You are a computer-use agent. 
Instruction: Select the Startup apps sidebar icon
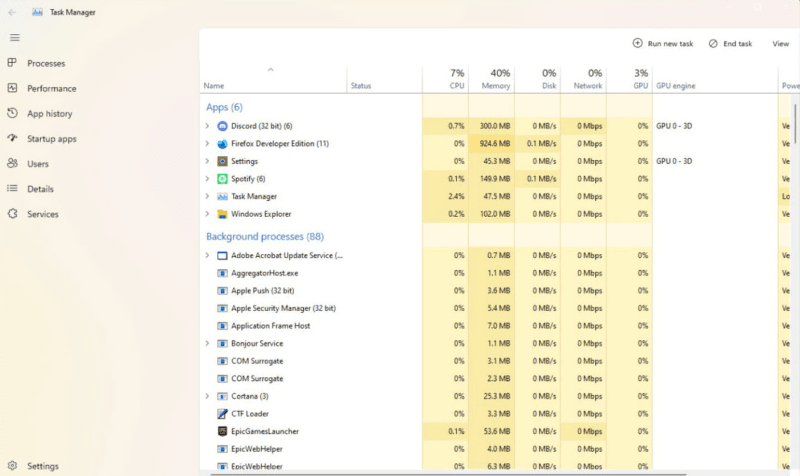click(12, 138)
